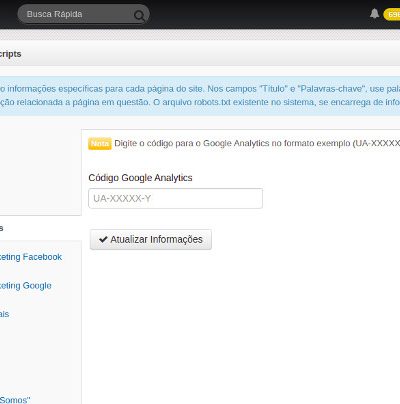Open the "Somos" link at sidebar bottom
This screenshot has width=400, height=404.
pyautogui.click(x=15, y=399)
